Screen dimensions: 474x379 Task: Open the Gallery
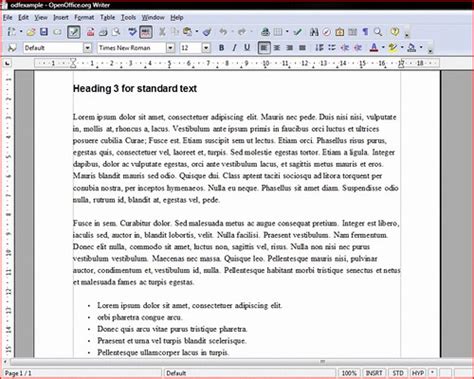click(x=340, y=32)
